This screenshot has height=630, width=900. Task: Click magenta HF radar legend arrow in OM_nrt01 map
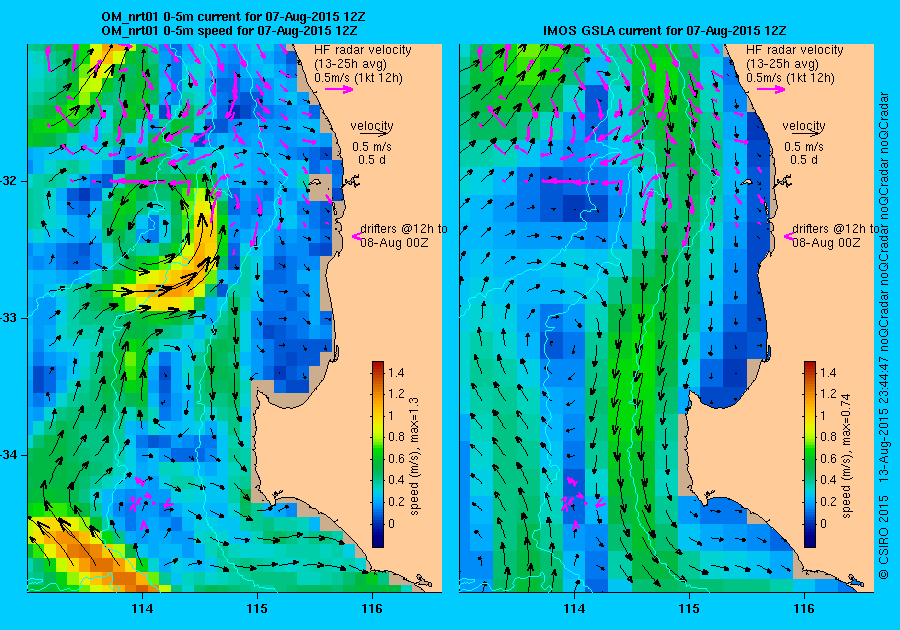339,89
